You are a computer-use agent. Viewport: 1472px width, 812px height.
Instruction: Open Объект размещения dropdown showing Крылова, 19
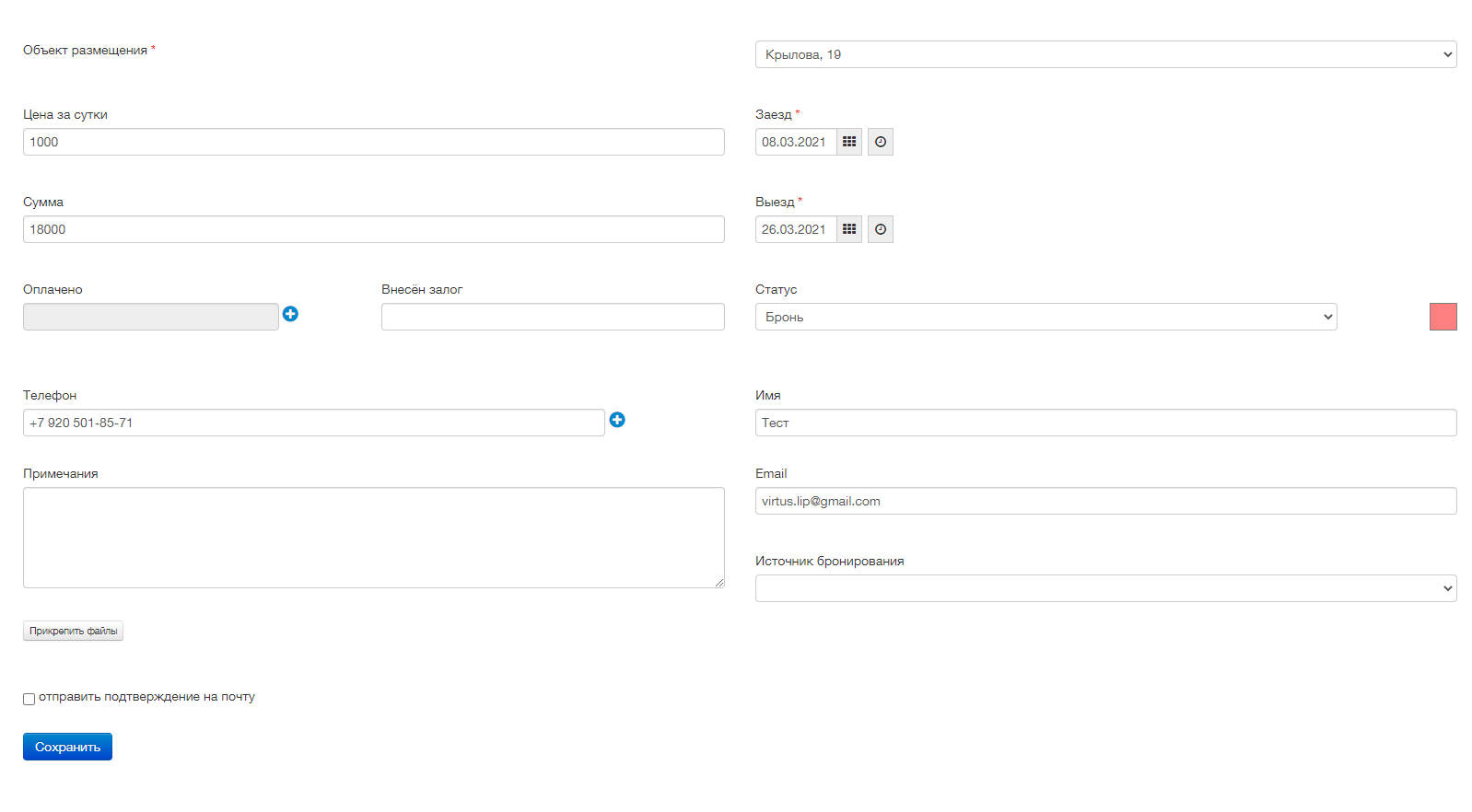1105,54
